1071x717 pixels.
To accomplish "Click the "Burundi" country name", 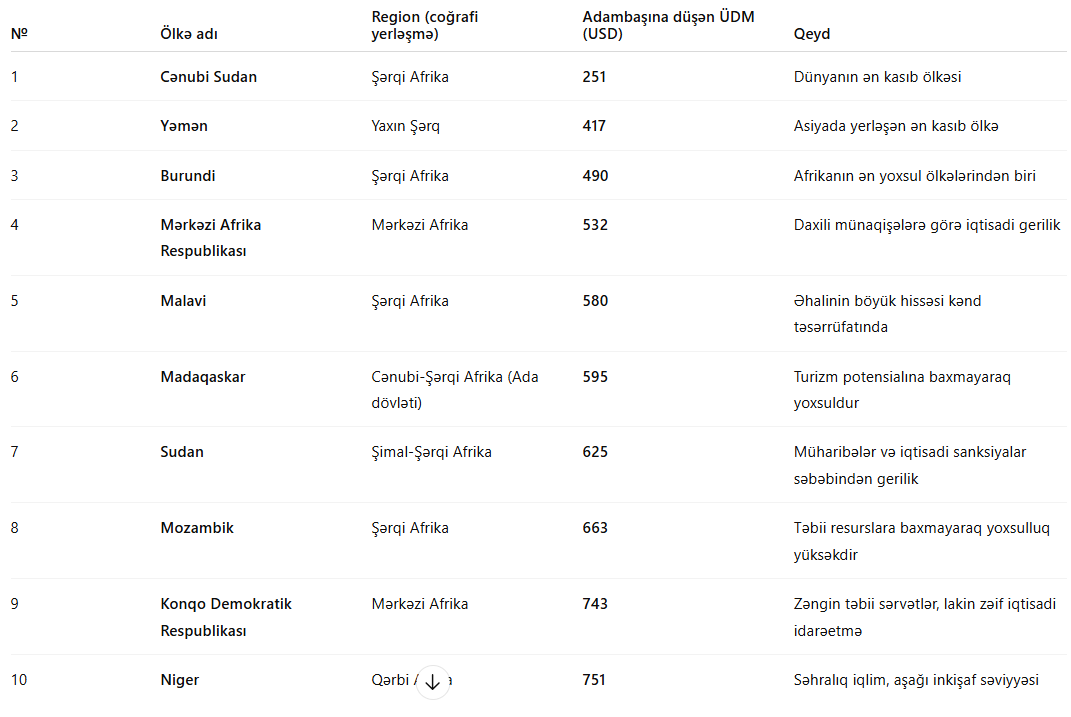I will coord(188,176).
